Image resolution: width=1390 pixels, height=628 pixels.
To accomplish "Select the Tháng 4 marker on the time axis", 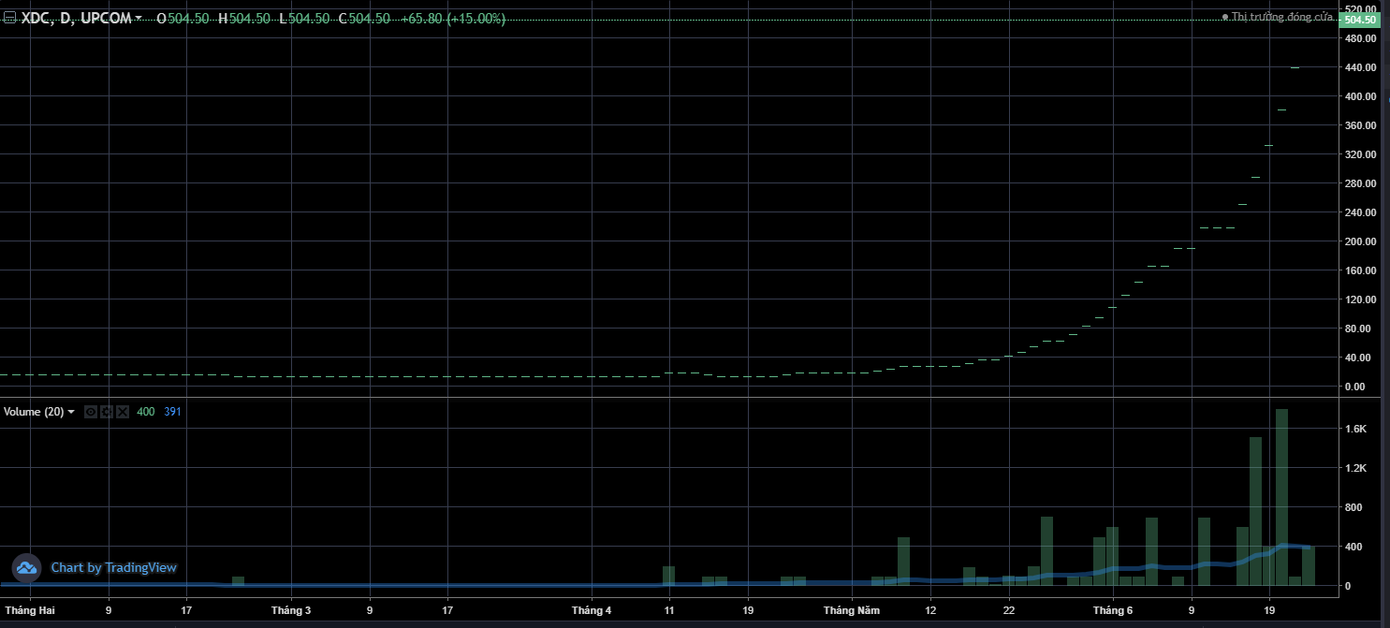I will click(x=591, y=610).
